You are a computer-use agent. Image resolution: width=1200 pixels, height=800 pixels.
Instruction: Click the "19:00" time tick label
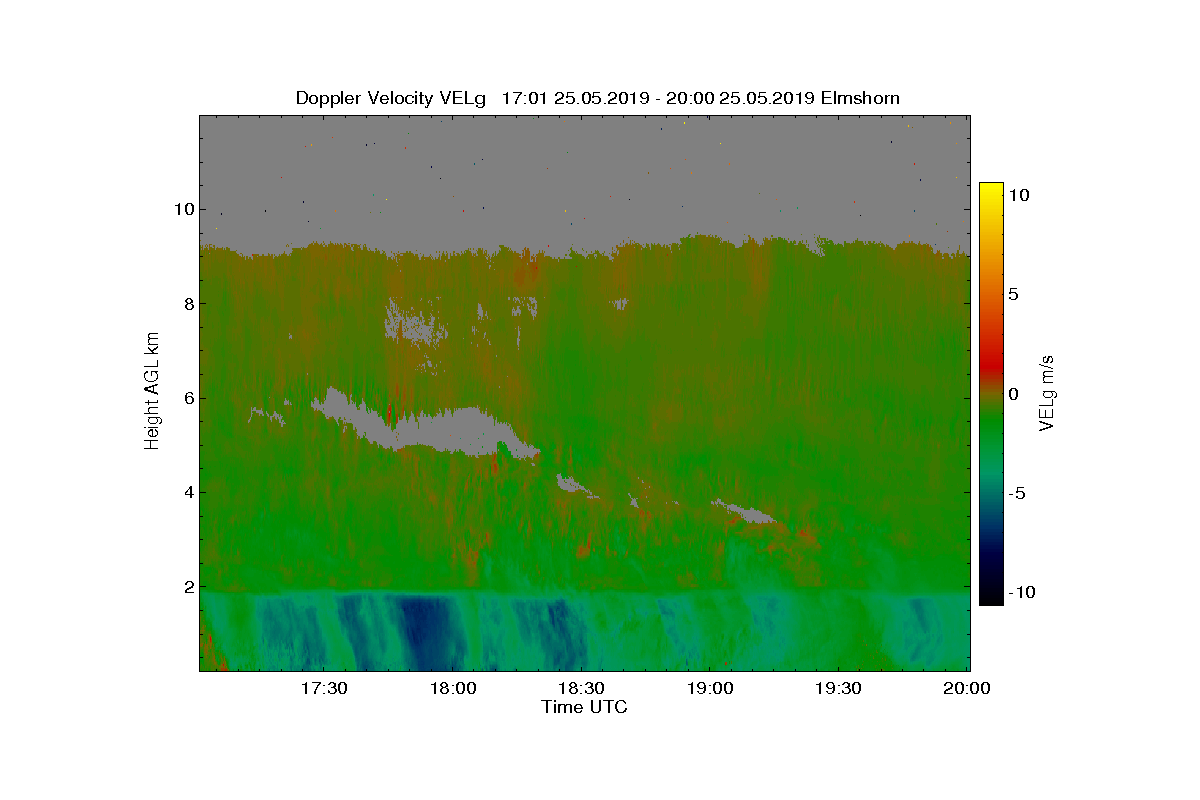click(710, 688)
